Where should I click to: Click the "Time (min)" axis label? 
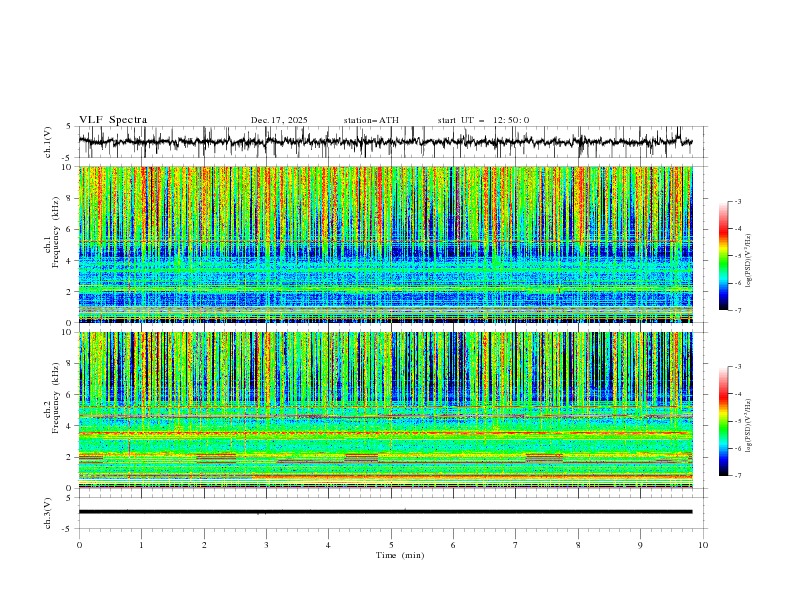tap(399, 554)
